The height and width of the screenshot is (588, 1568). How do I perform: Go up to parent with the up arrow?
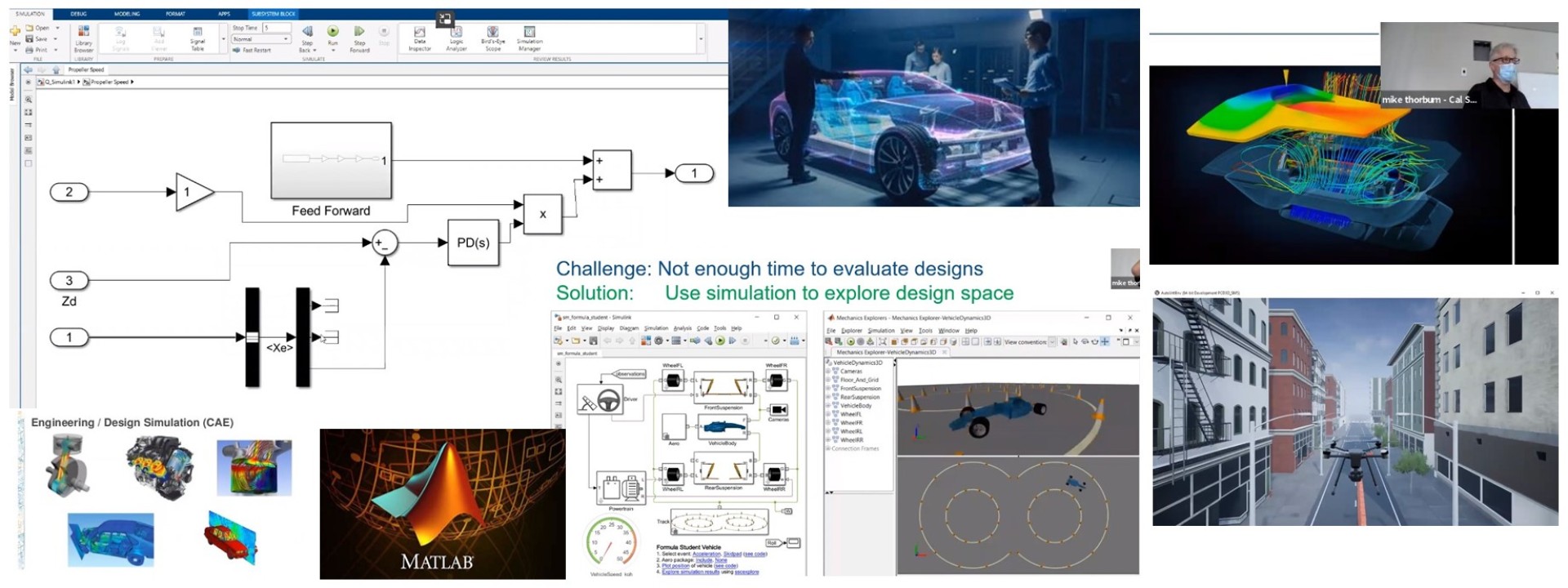pos(56,70)
